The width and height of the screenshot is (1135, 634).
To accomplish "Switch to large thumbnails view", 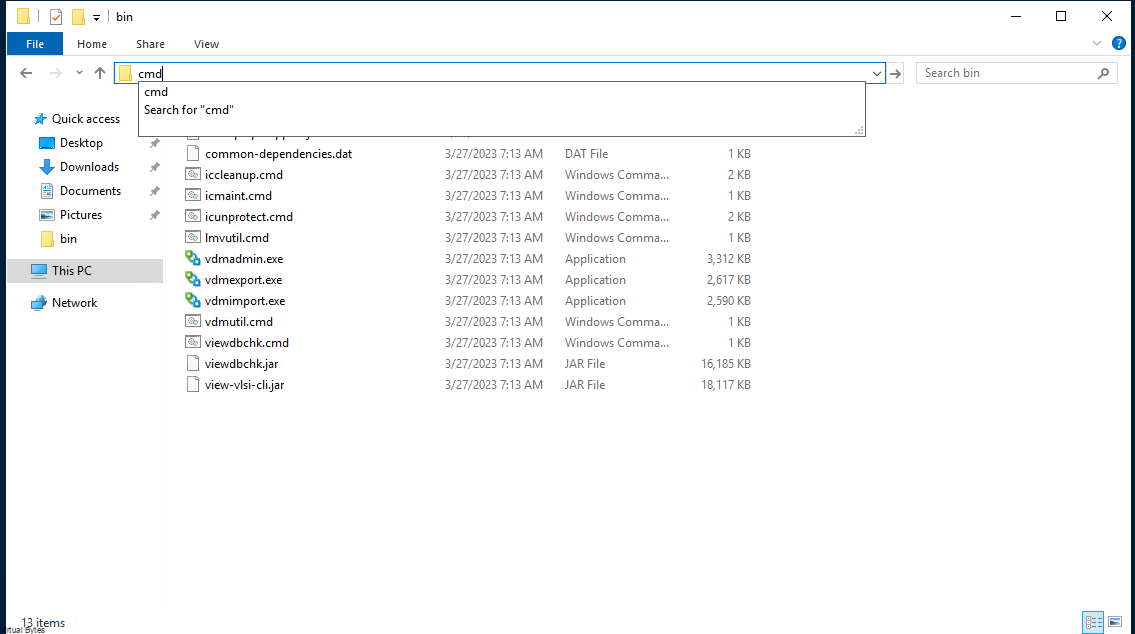I will tap(1114, 622).
